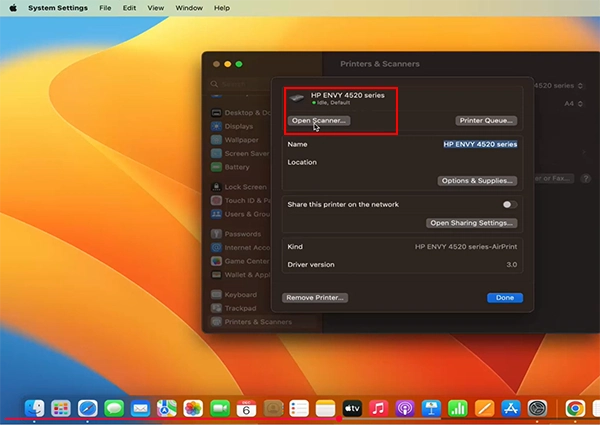Select Internet Accounts in sidebar
Viewport: 600px width, 425px height.
coord(240,248)
